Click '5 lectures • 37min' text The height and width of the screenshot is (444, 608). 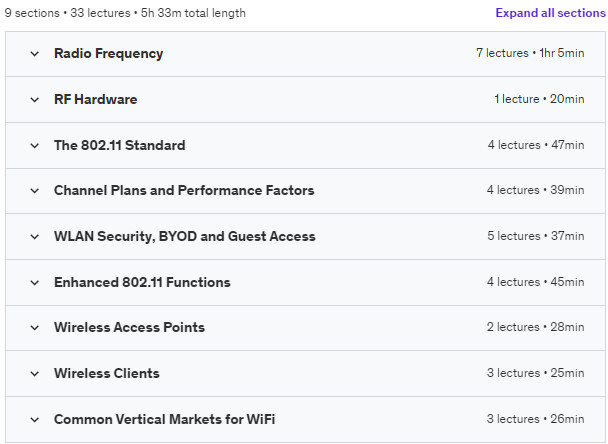point(535,236)
